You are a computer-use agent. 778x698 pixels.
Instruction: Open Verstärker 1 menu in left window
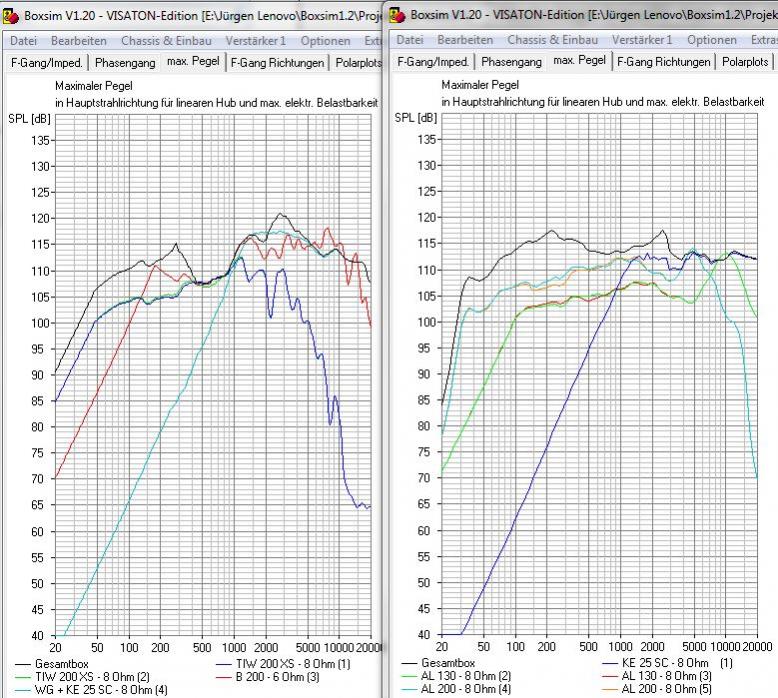tap(256, 41)
